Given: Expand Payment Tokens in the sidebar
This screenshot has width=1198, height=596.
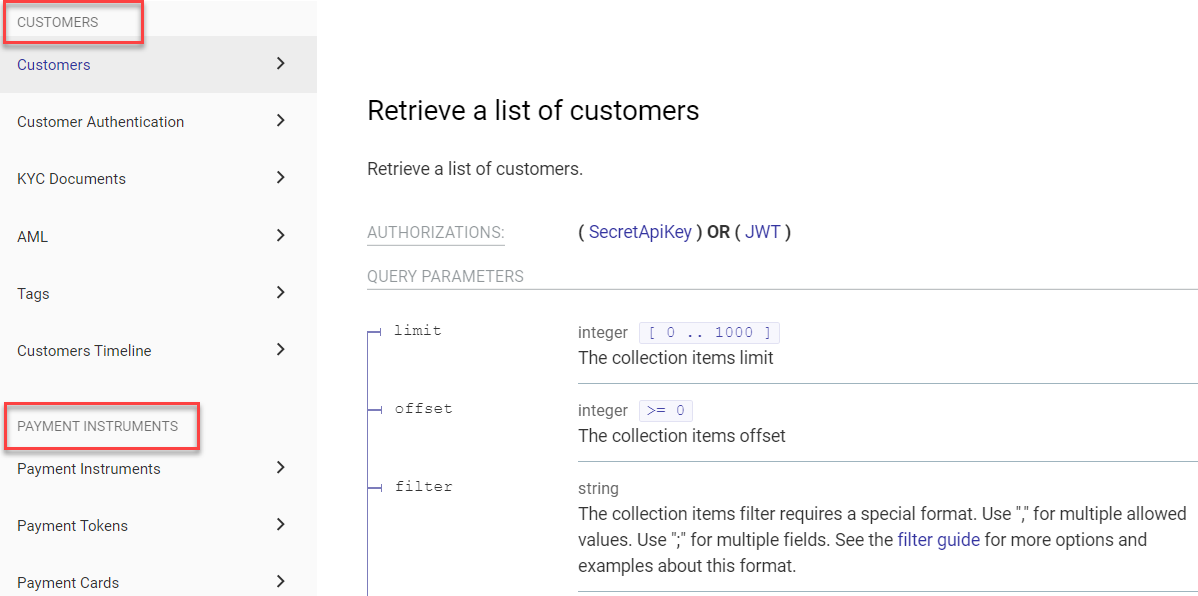Looking at the screenshot, I should (72, 525).
